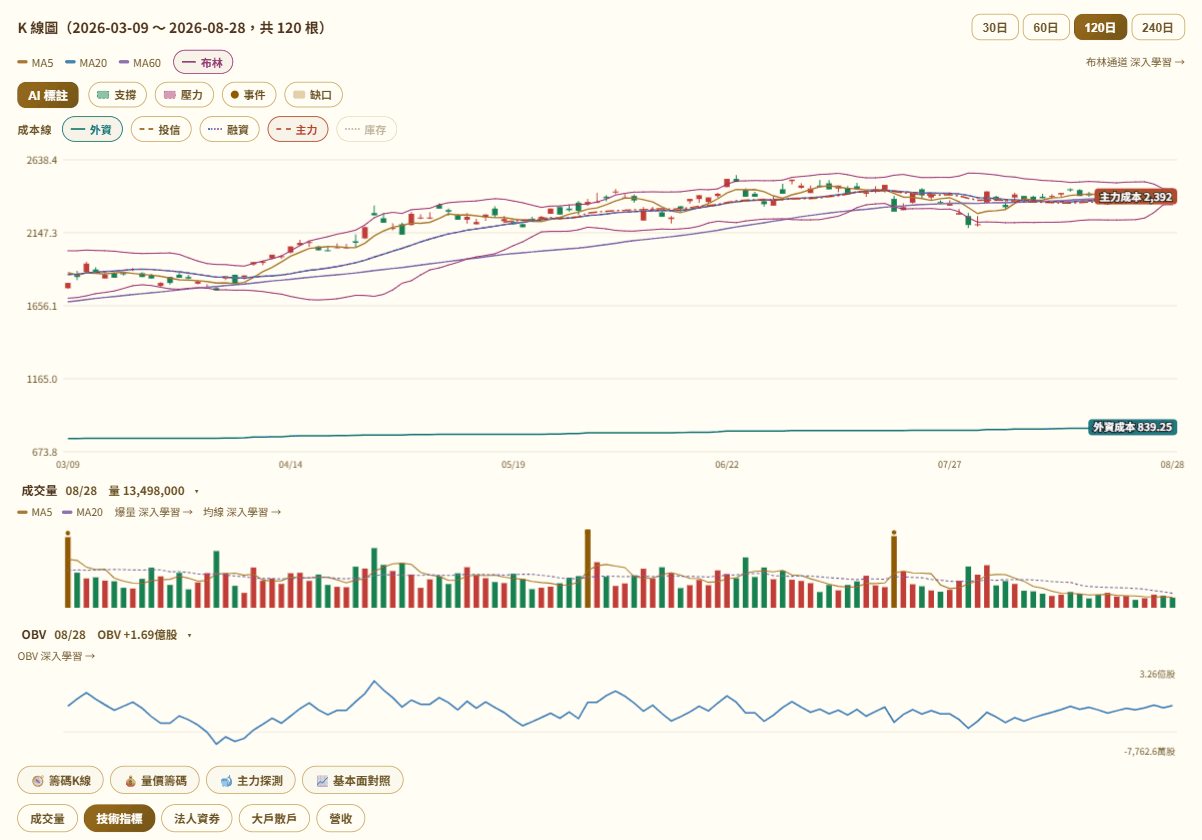Open the 主力探測 view
The height and width of the screenshot is (840, 1202).
tap(251, 780)
